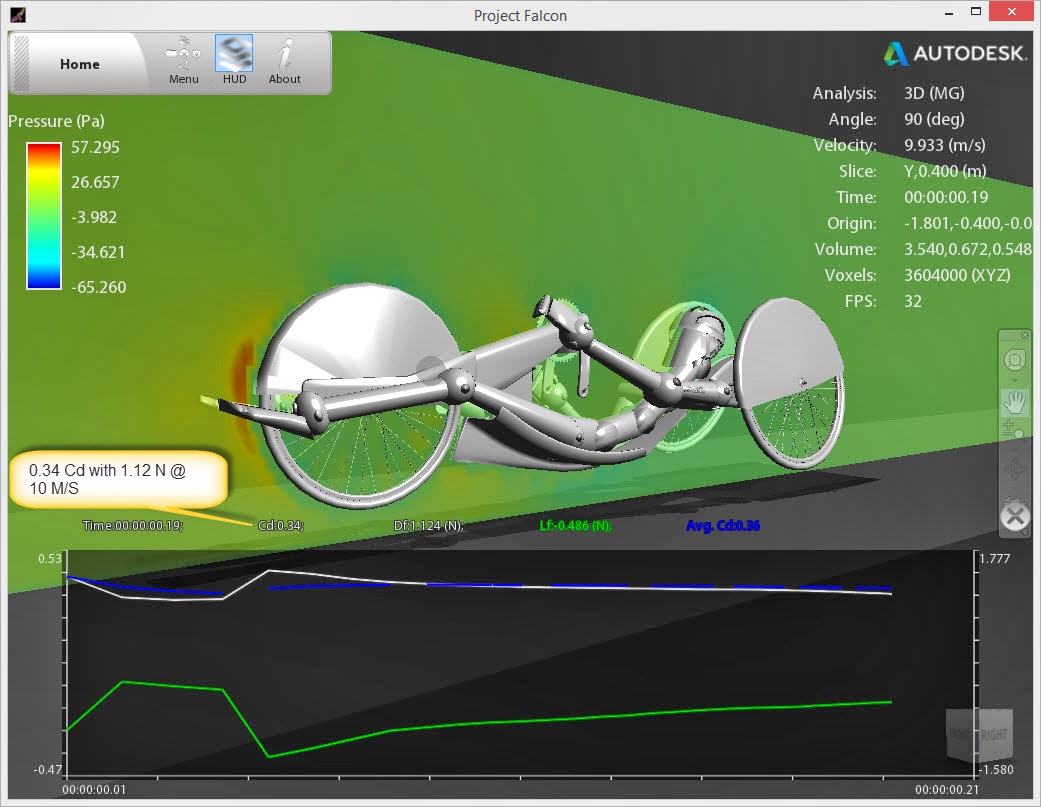Close the navigation bar with small X
Screen dimensions: 1041x807
pos(1024,335)
